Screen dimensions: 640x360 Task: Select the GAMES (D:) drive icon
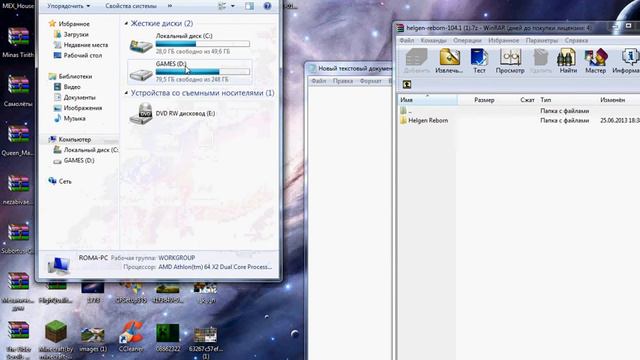(141, 73)
